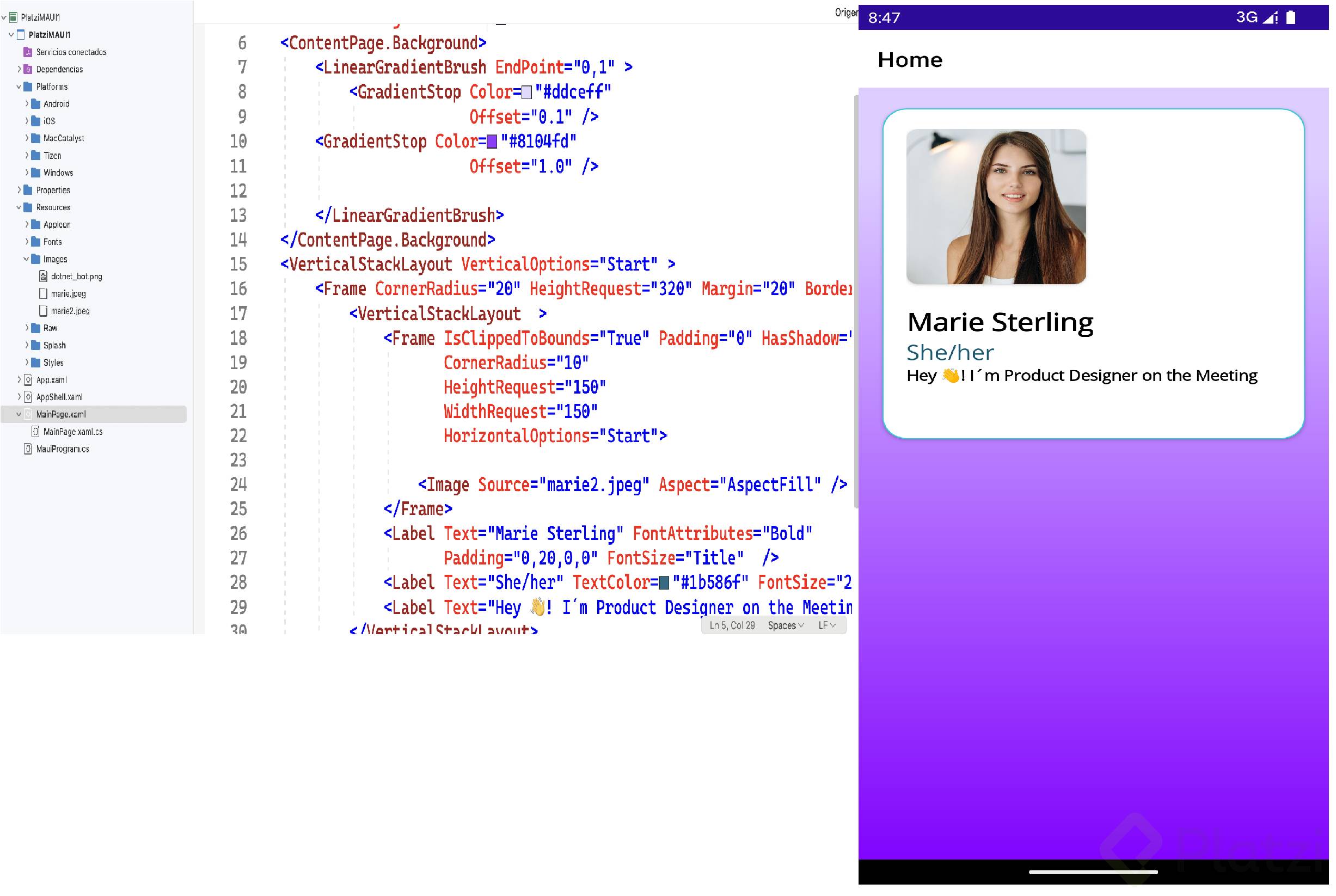Image resolution: width=1336 pixels, height=896 pixels.
Task: Click the battery icon in phone status bar
Action: point(1291,18)
